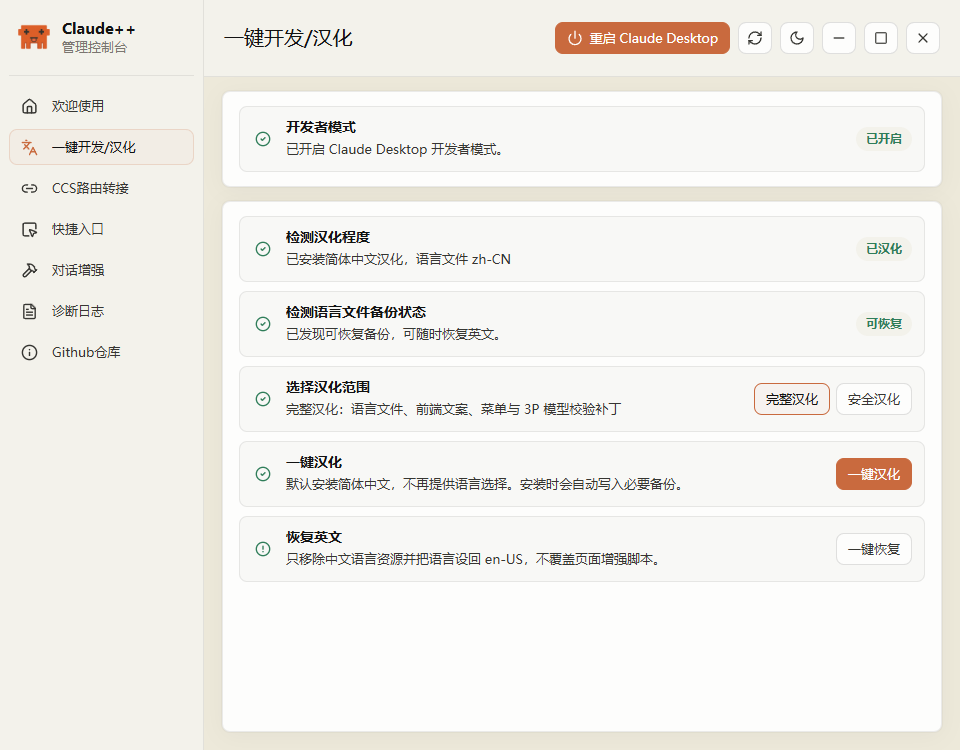Image resolution: width=960 pixels, height=750 pixels.
Task: Click the hammer icon beside 对话增强
Action: click(29, 270)
